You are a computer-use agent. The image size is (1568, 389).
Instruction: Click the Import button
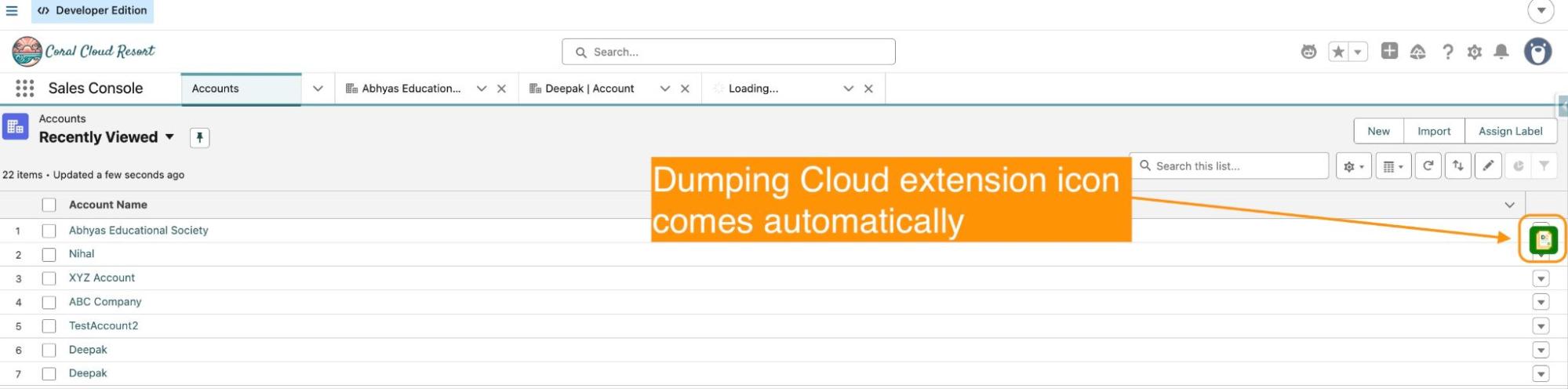click(1434, 132)
